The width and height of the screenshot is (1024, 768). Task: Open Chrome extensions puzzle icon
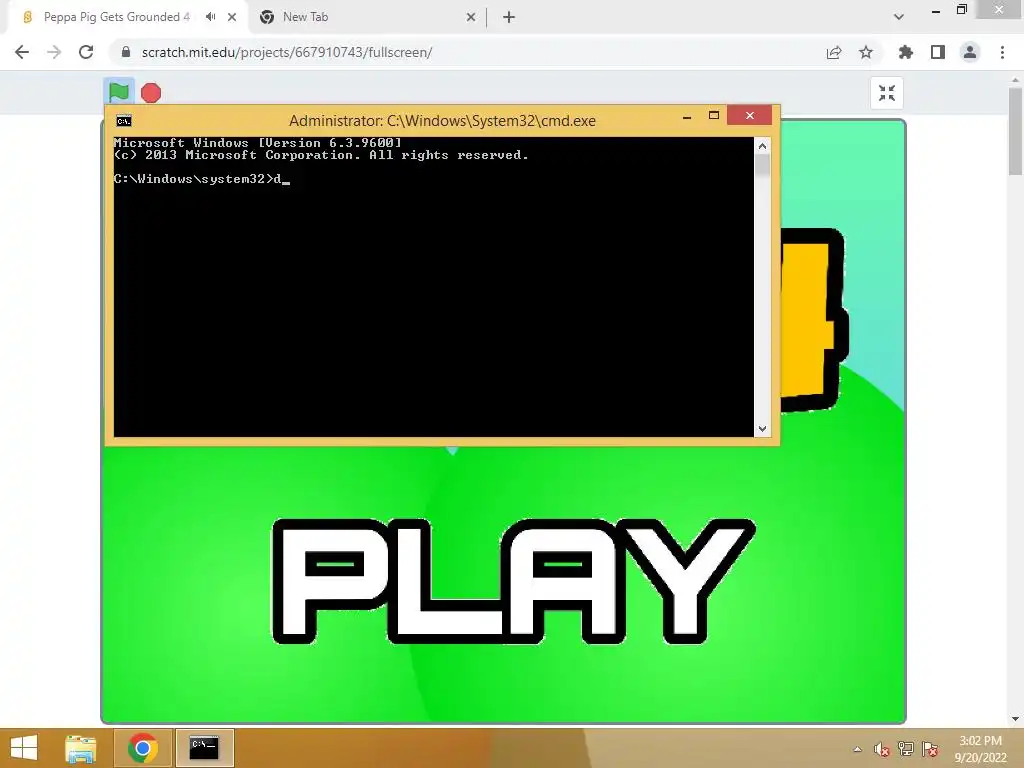(905, 52)
